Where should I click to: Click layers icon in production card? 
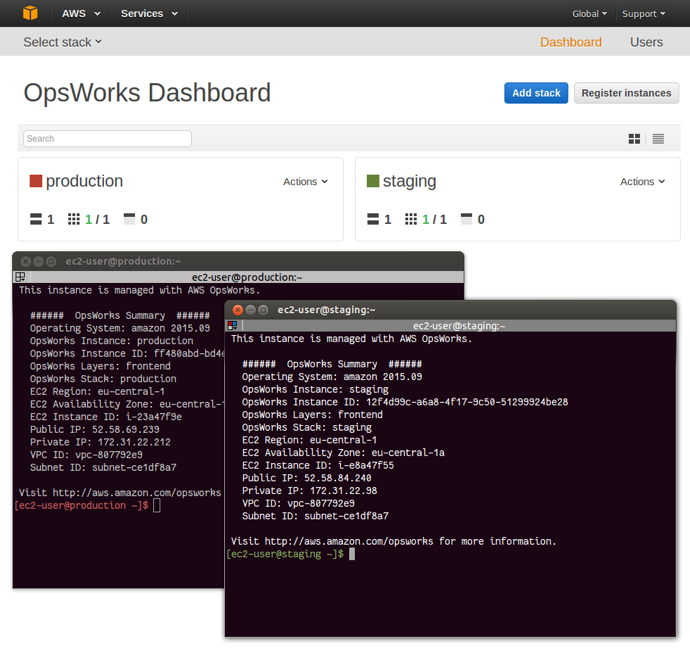[36, 219]
